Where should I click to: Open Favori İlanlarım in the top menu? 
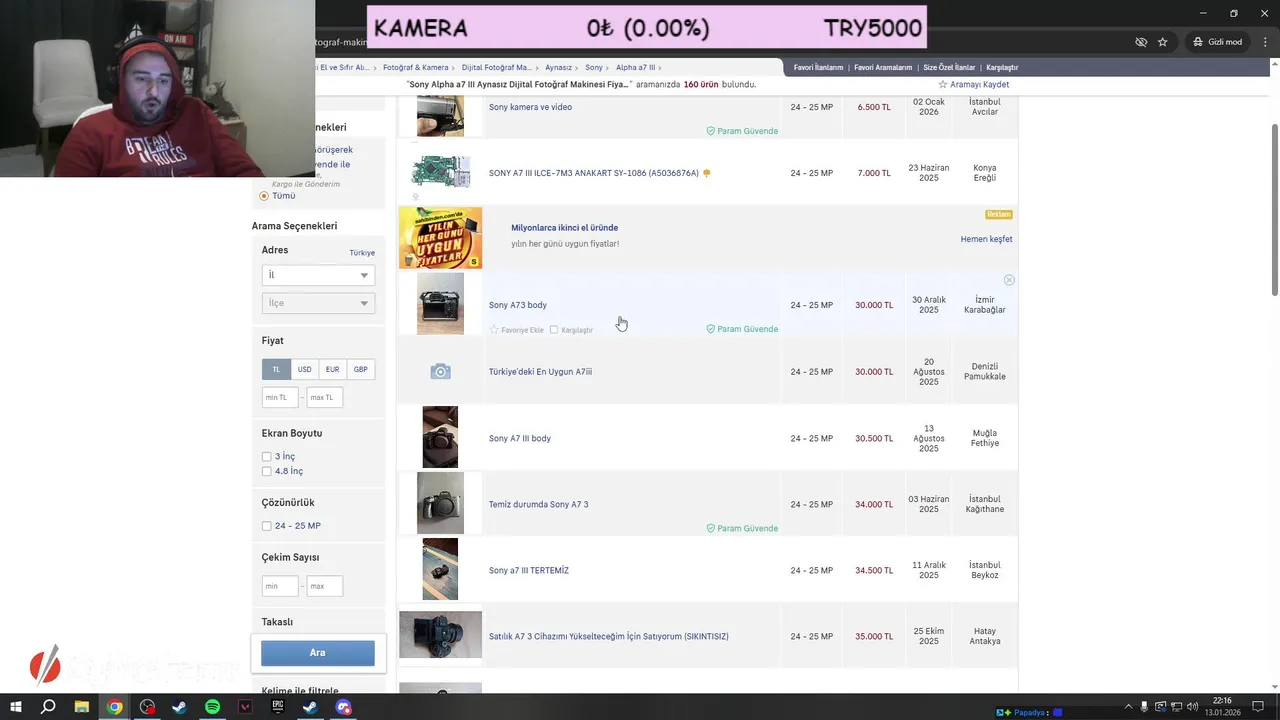[x=818, y=68]
